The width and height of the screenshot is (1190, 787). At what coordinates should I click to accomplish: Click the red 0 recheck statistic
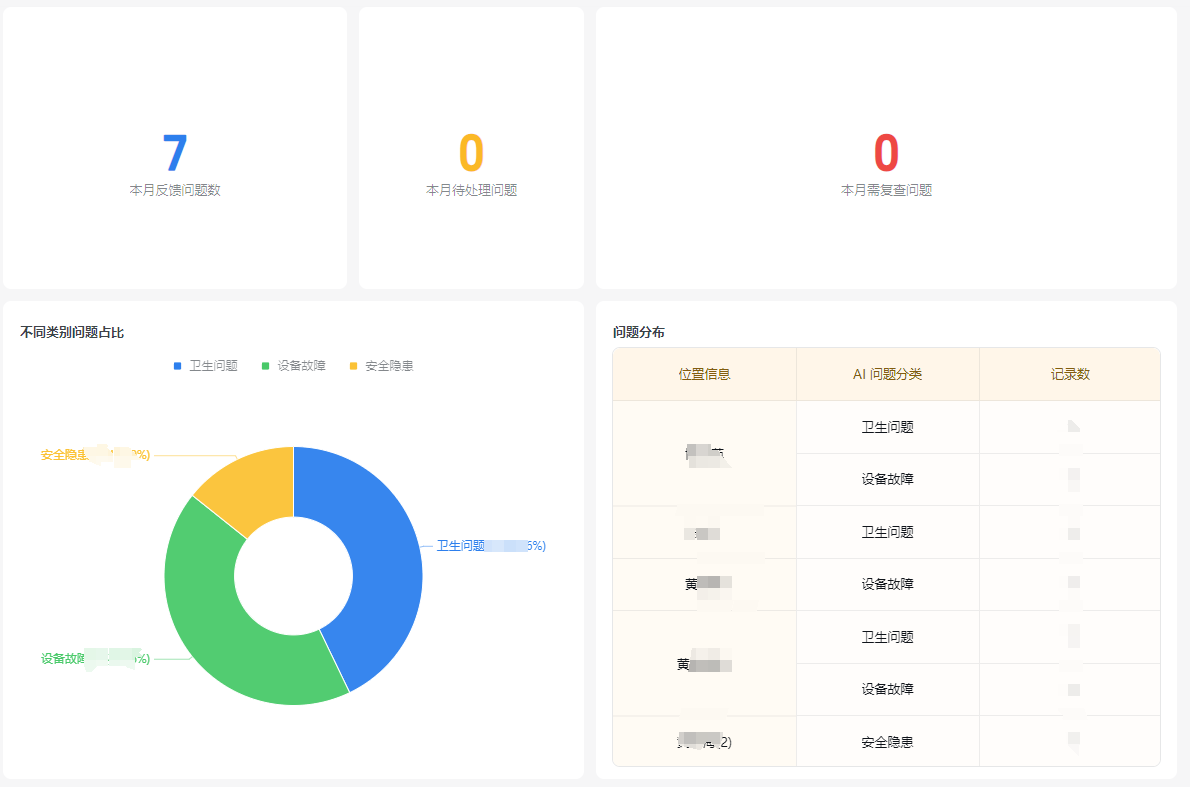coord(886,153)
